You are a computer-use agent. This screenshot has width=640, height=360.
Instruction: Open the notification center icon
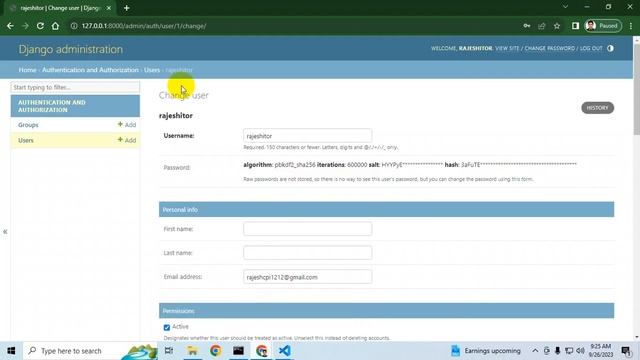click(626, 351)
